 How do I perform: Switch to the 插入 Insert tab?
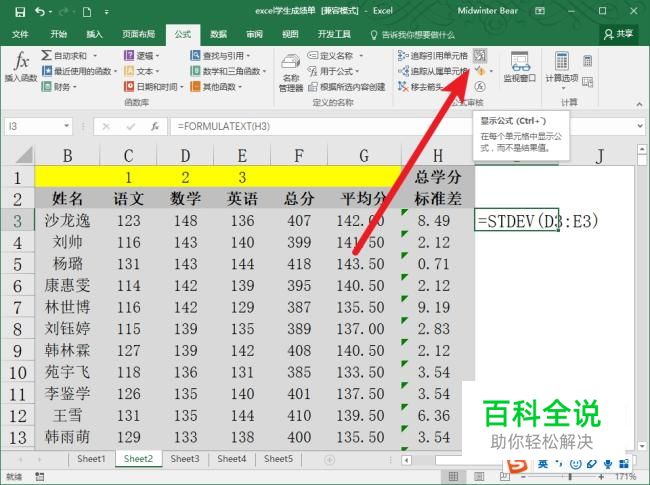94,34
